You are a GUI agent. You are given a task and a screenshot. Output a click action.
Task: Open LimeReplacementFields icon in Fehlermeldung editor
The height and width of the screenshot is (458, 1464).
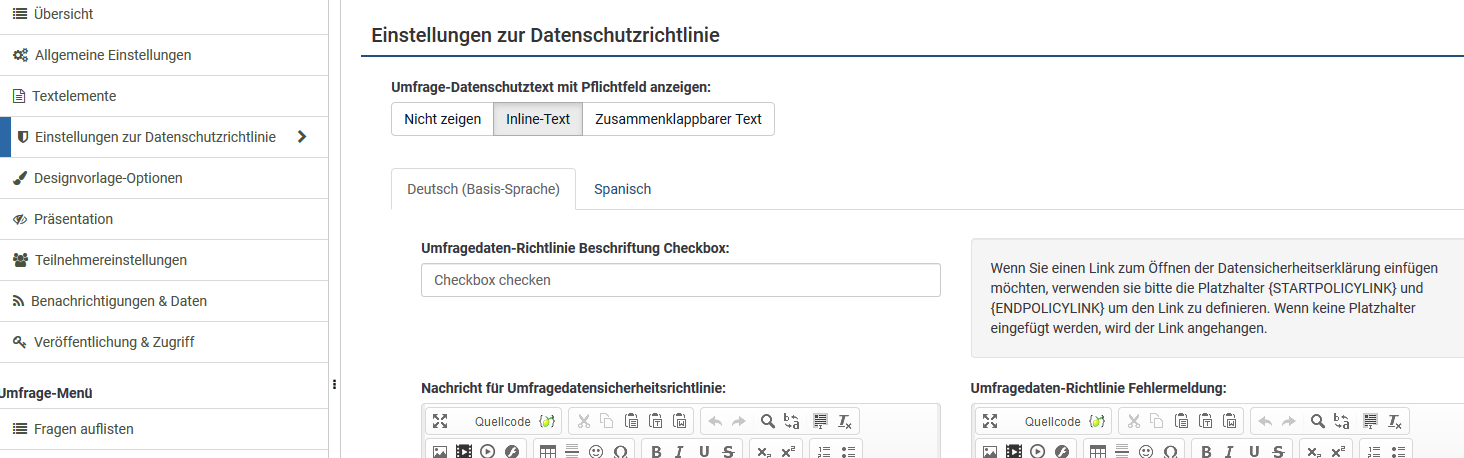[1098, 421]
